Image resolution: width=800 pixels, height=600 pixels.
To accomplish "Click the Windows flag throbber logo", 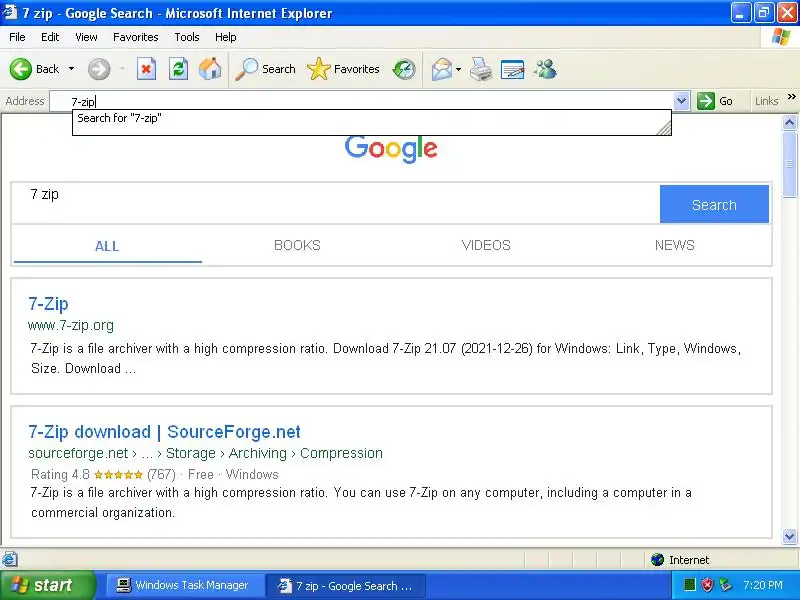I will 781,37.
